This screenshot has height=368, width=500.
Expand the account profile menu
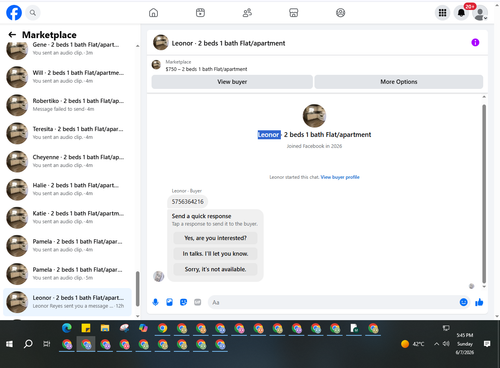[x=480, y=13]
